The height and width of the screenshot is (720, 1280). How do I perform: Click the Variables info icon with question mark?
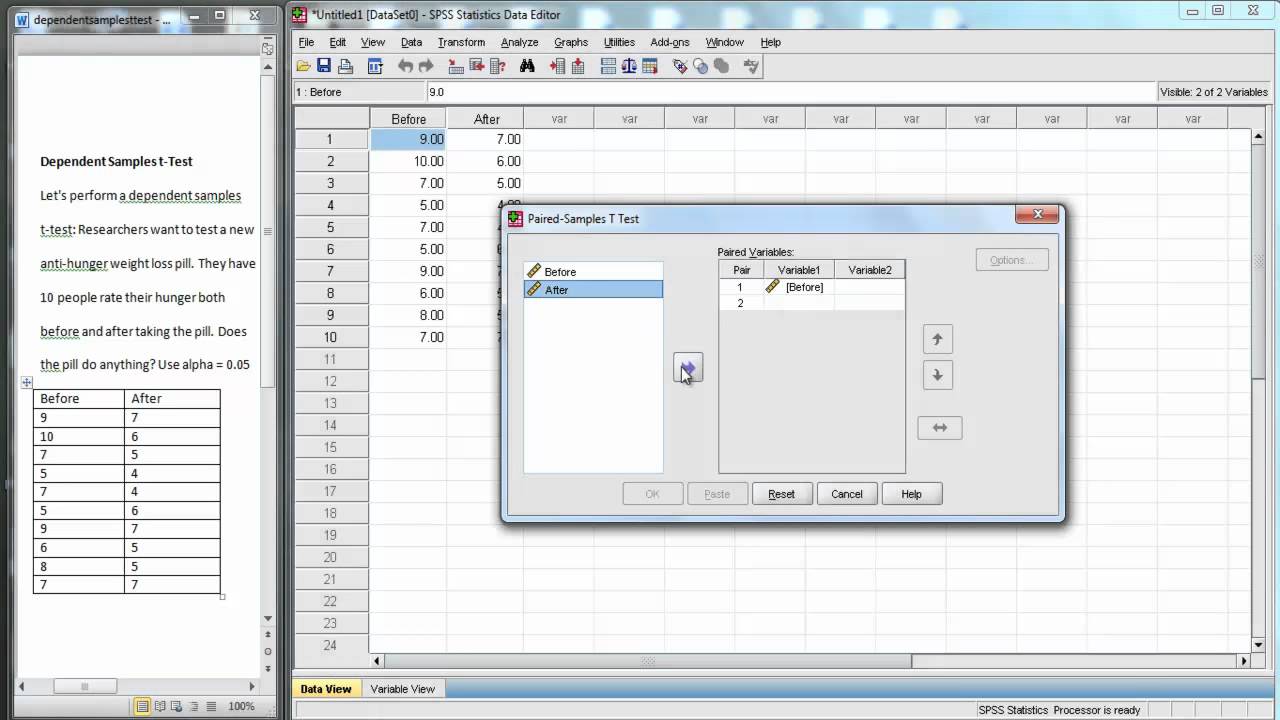498,66
